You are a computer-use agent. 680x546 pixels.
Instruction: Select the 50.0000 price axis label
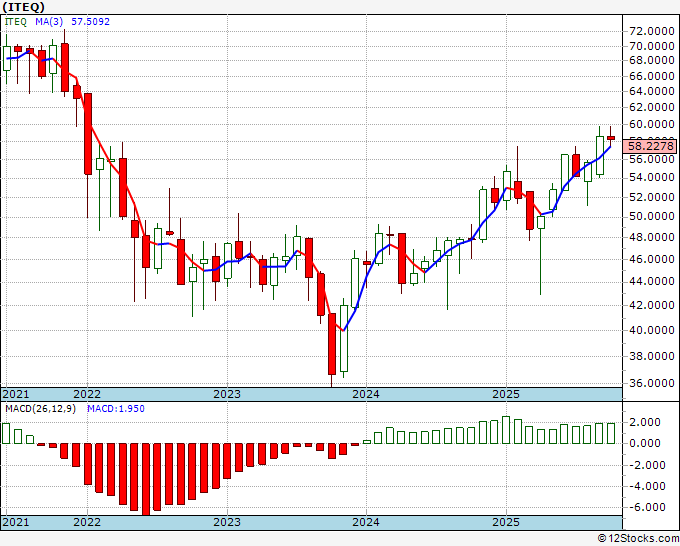point(652,216)
